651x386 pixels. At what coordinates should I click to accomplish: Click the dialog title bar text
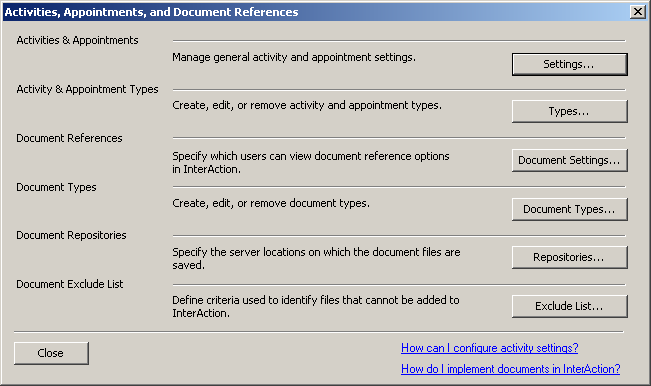tap(152, 12)
